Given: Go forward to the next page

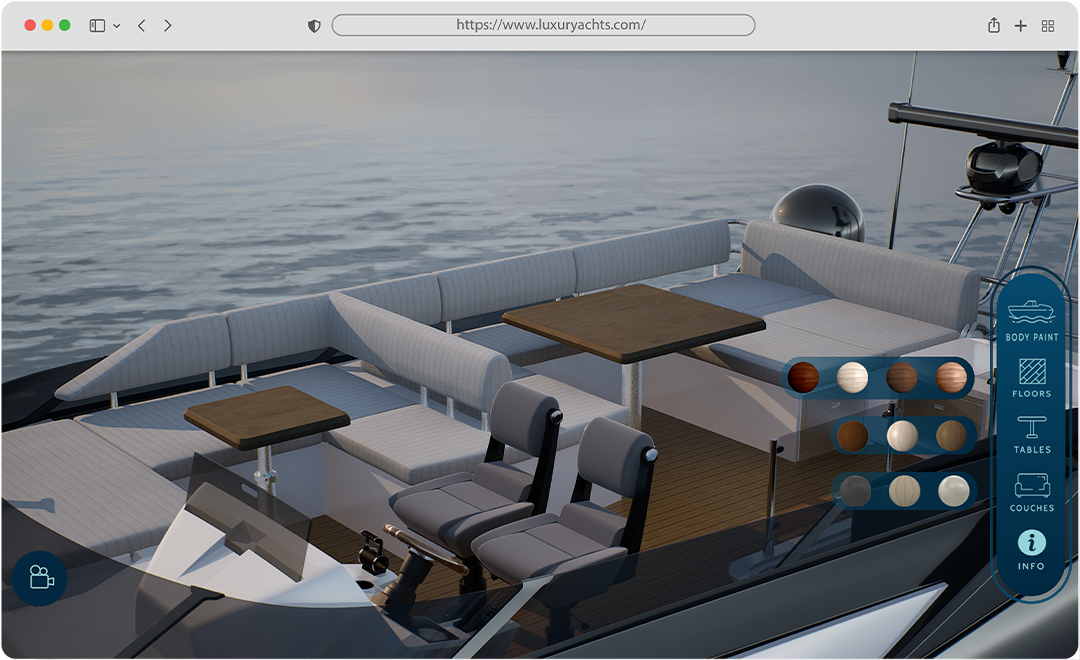Looking at the screenshot, I should point(167,25).
